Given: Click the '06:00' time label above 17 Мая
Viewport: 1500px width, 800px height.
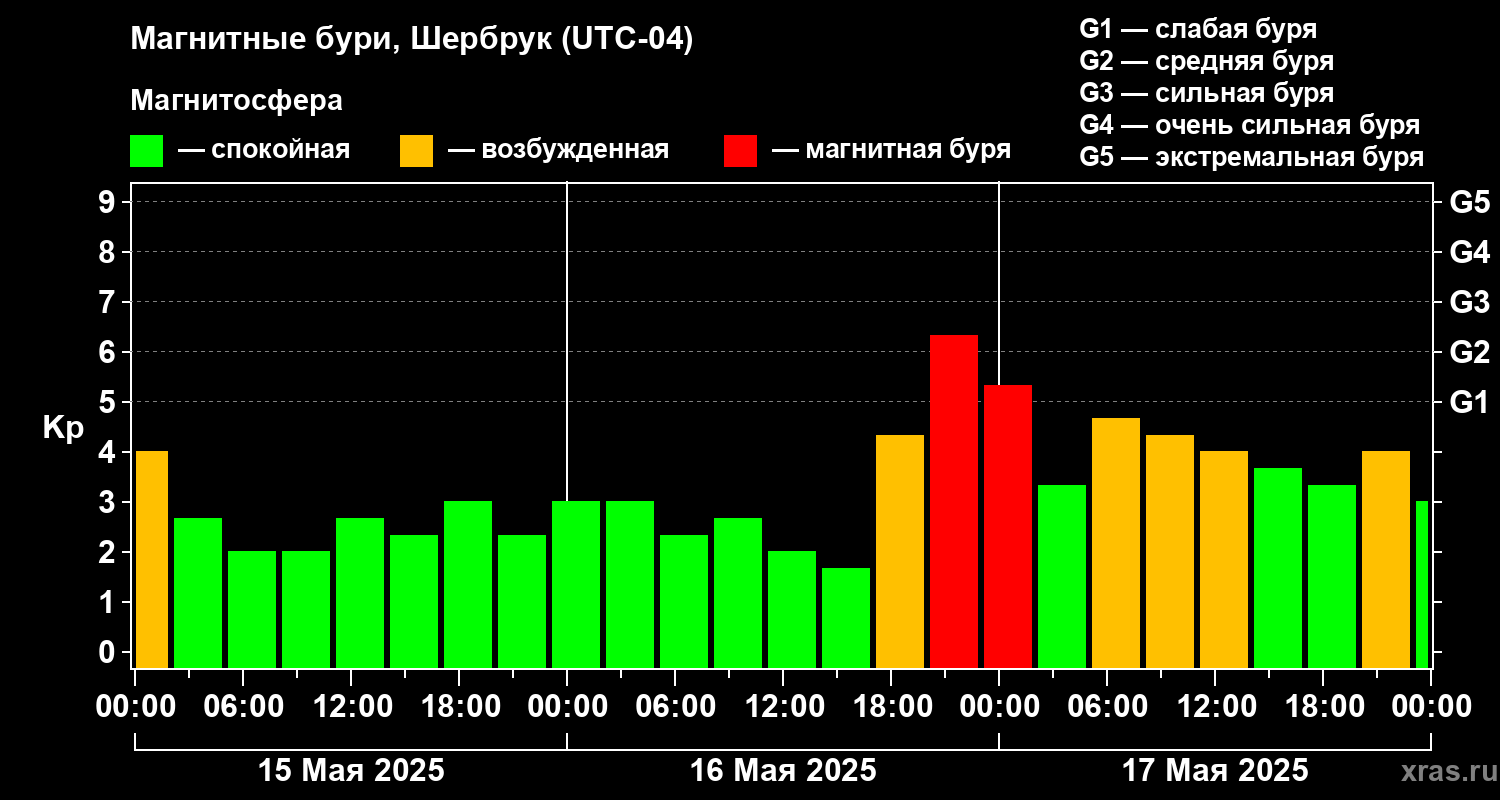Looking at the screenshot, I should [x=1109, y=707].
